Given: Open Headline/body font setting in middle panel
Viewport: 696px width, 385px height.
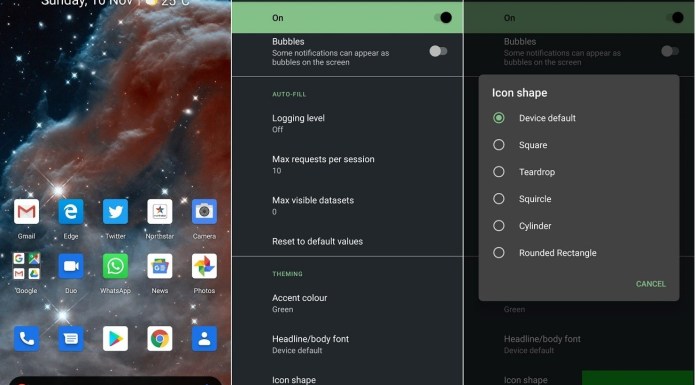Looking at the screenshot, I should click(x=347, y=344).
